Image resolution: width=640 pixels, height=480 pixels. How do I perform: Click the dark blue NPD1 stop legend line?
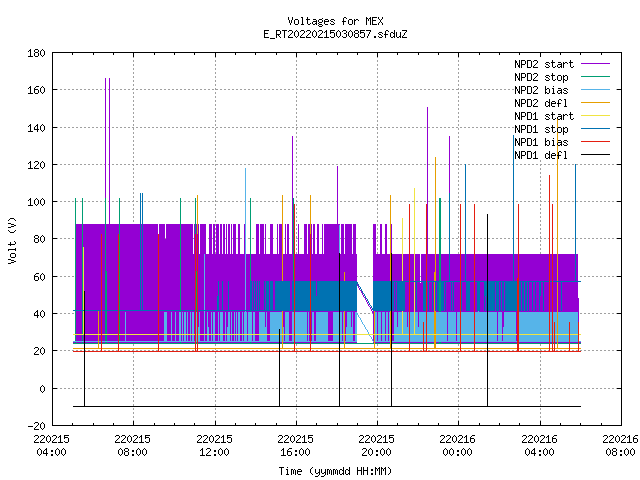pyautogui.click(x=595, y=129)
